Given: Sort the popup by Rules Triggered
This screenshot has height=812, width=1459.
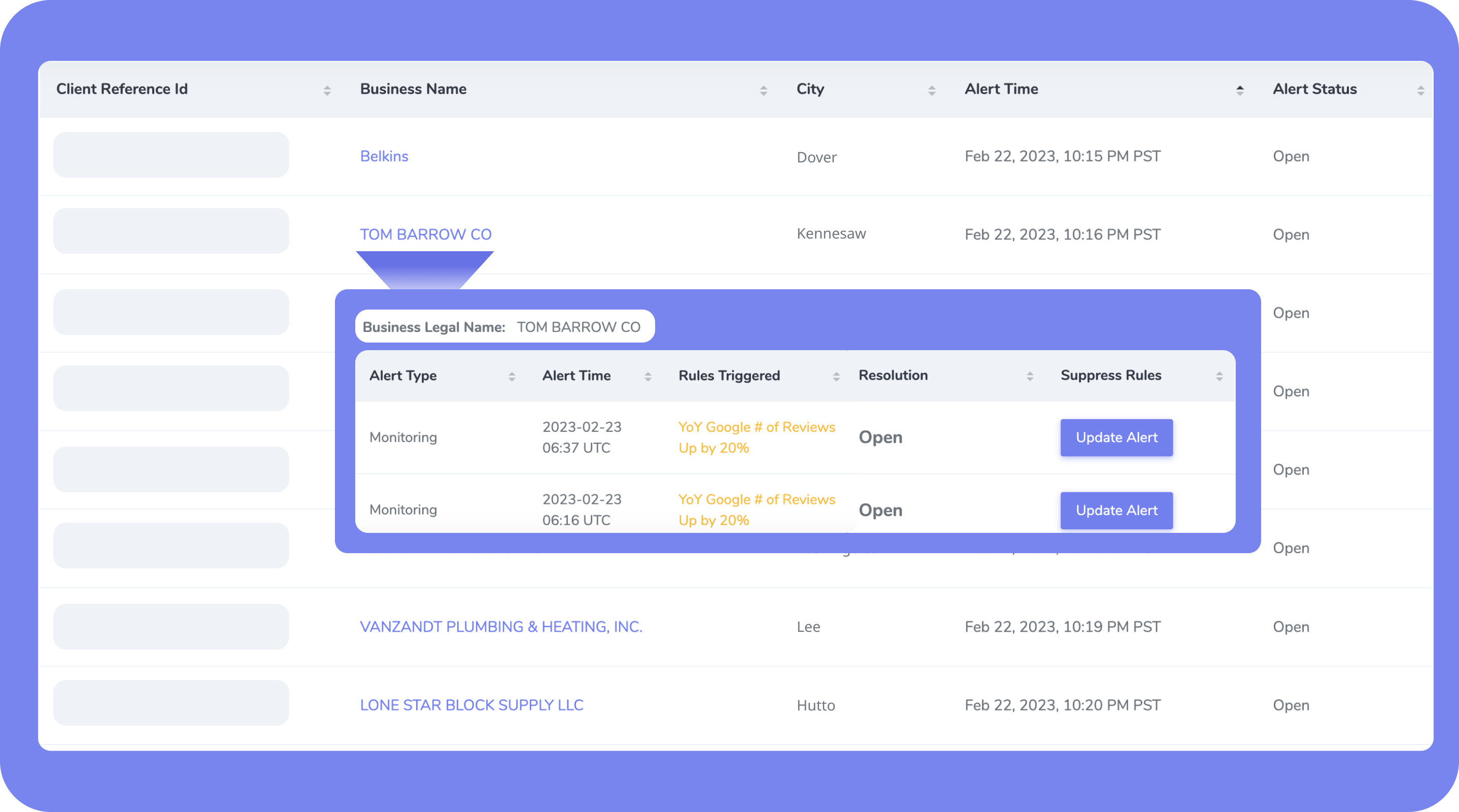Looking at the screenshot, I should (836, 376).
